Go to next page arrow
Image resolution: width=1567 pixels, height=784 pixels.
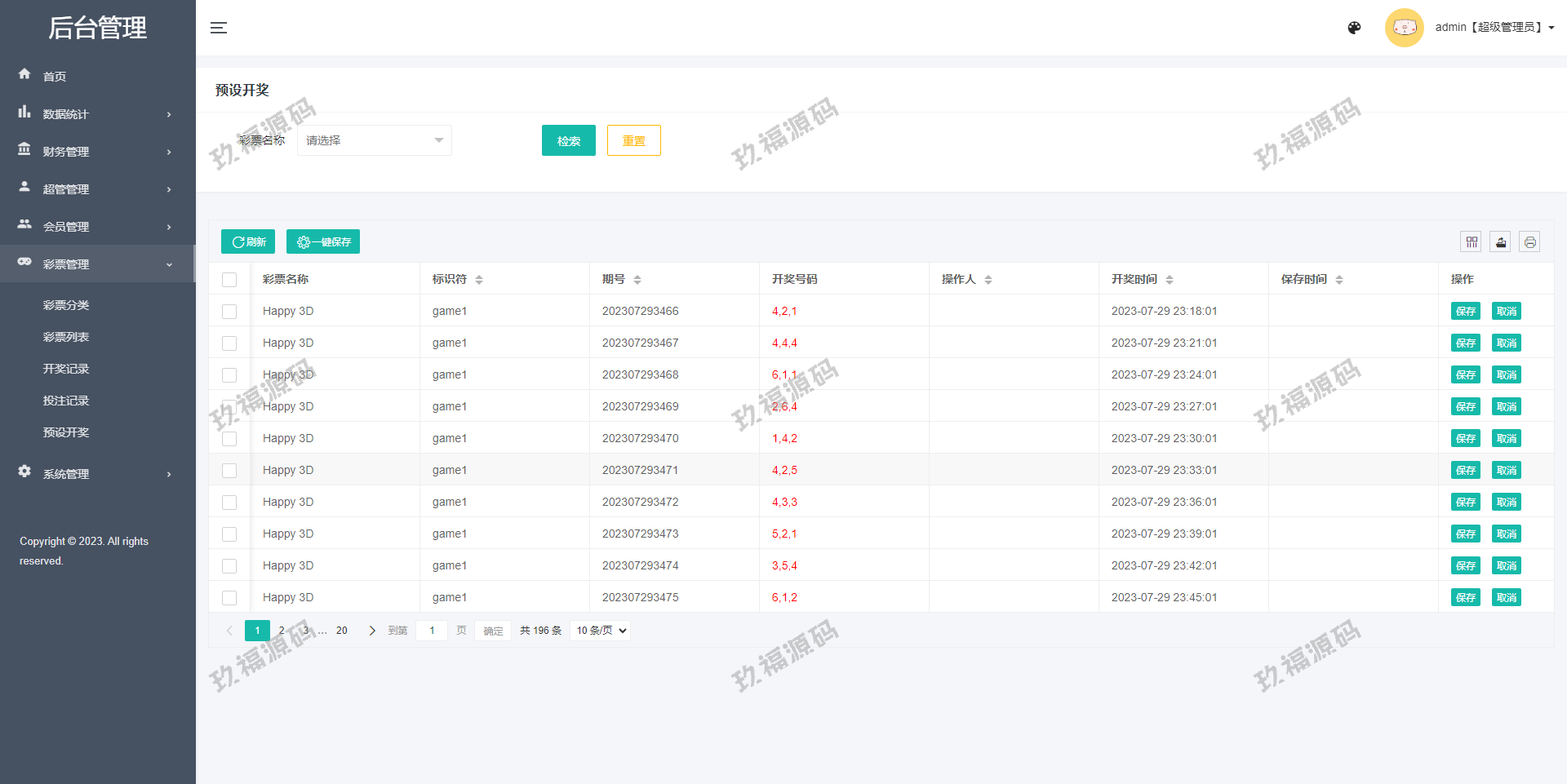pos(372,631)
